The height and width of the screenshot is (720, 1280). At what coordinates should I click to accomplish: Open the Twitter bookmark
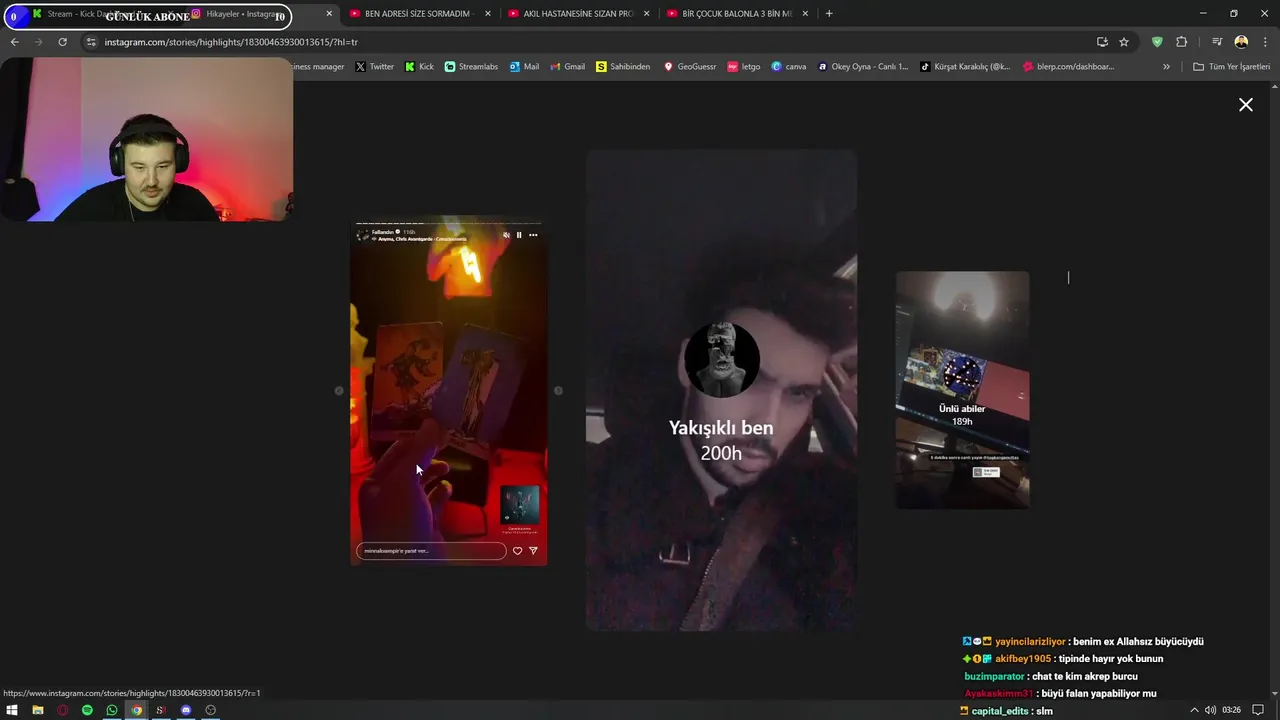tap(375, 67)
